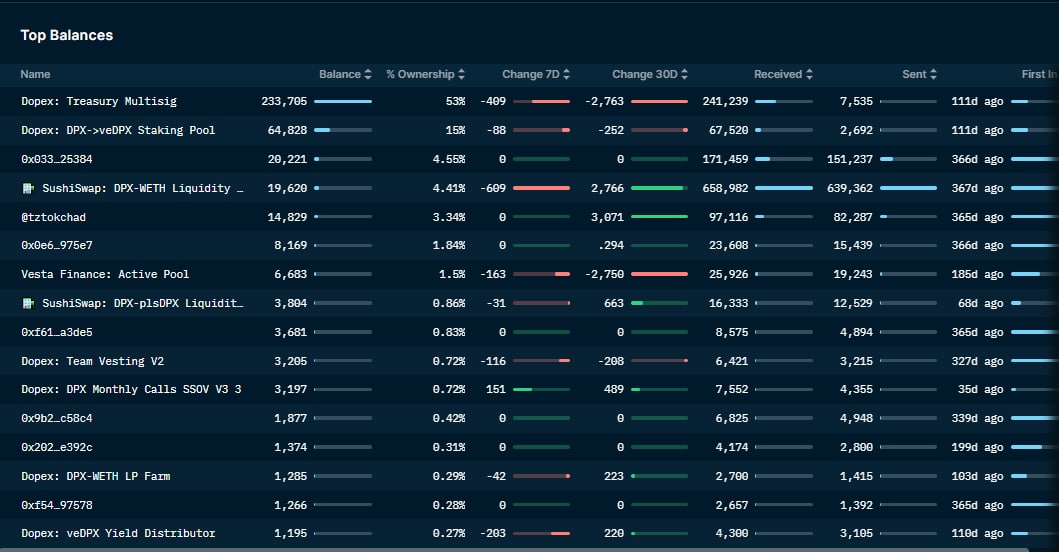Click the horizontal scrollbar at the bottom
Viewport: 1059px width, 552px height.
[x=515, y=550]
